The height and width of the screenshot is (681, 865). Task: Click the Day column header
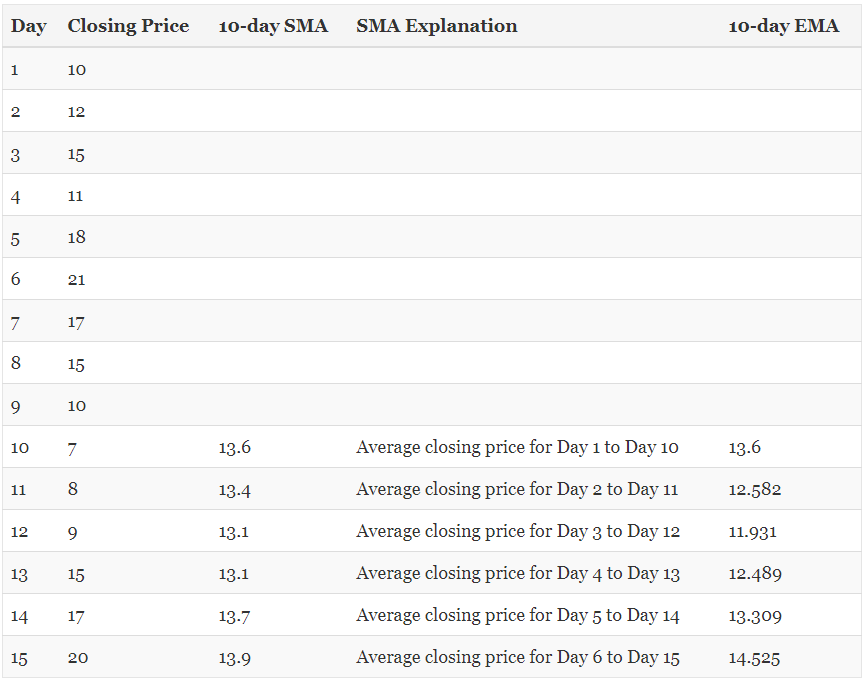[x=28, y=26]
